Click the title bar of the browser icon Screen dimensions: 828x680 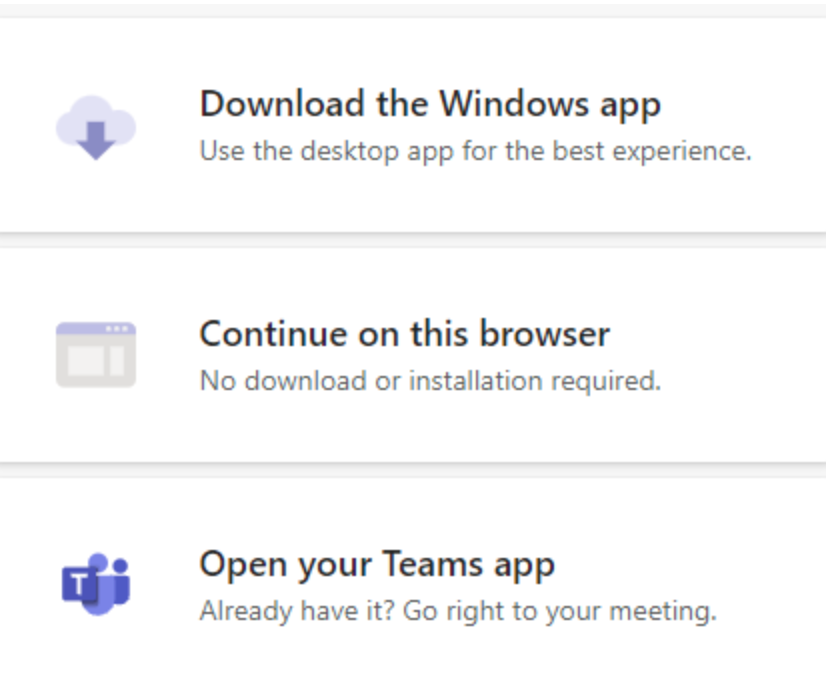point(95,329)
